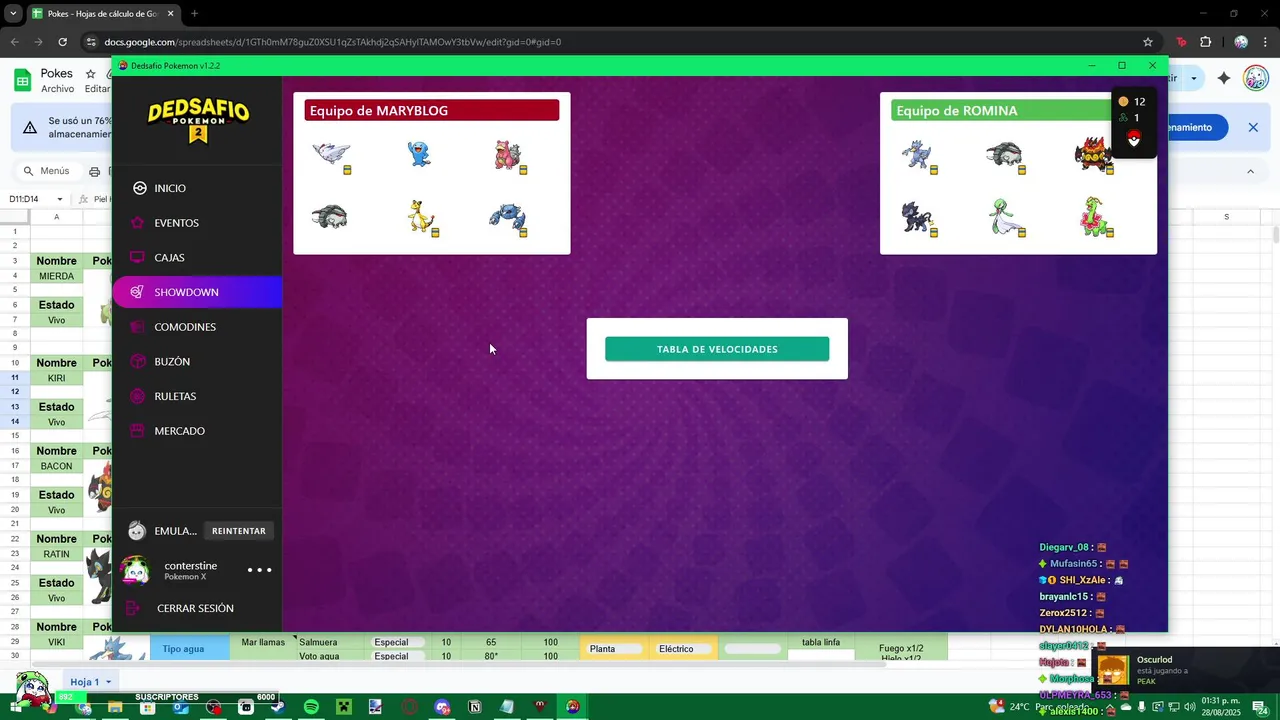Open the Chrome extensions puzzle icon

pos(1205,42)
